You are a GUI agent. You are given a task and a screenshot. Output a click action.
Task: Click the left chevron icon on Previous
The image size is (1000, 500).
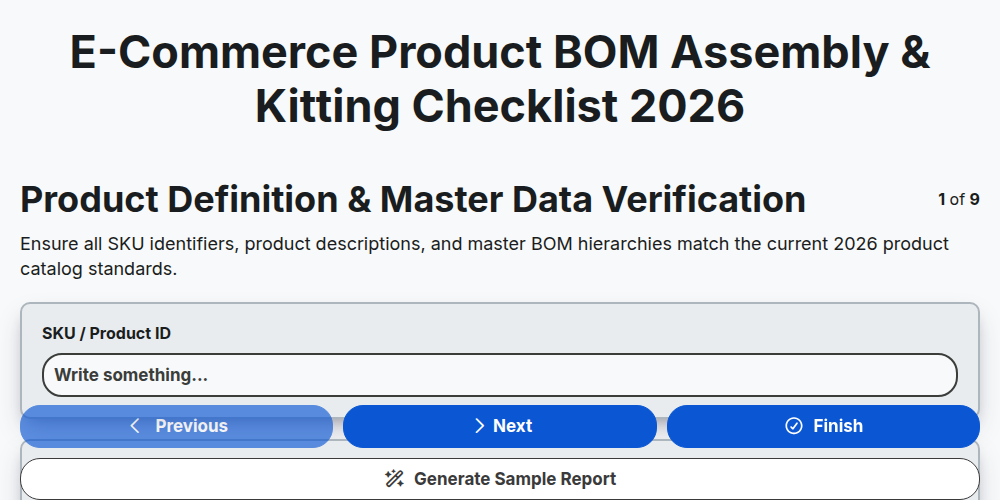pyautogui.click(x=135, y=426)
